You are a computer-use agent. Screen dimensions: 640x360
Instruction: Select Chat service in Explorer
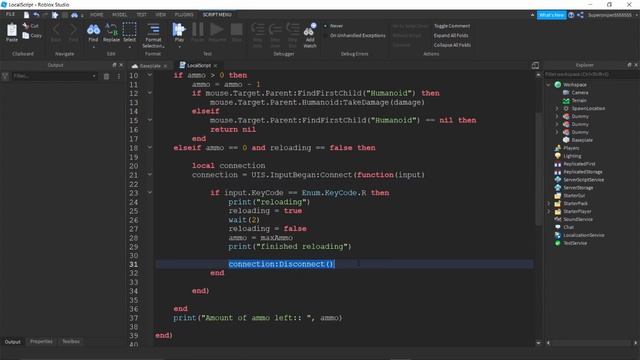(x=568, y=227)
